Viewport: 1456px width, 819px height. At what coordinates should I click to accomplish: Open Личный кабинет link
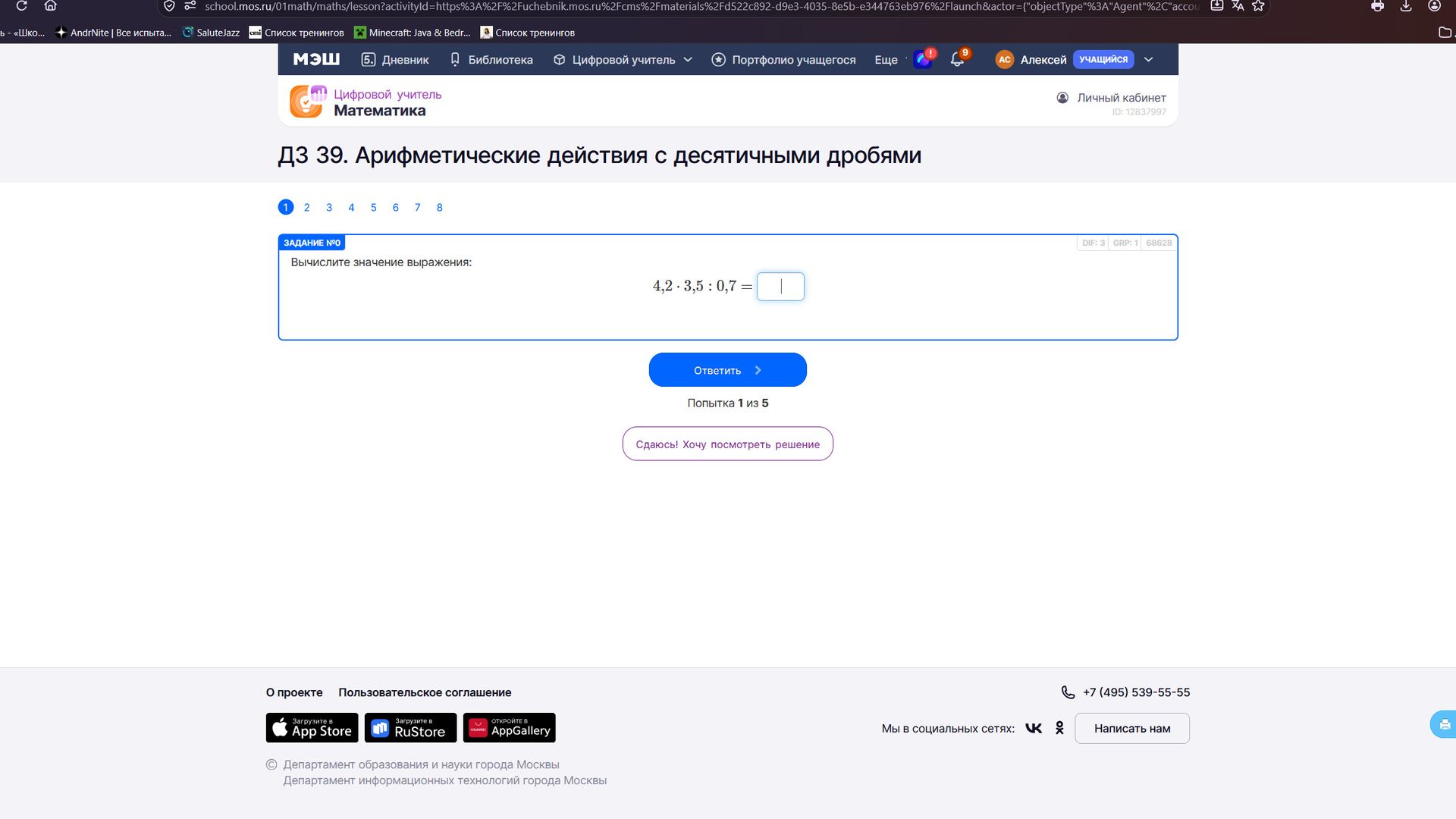(1111, 98)
